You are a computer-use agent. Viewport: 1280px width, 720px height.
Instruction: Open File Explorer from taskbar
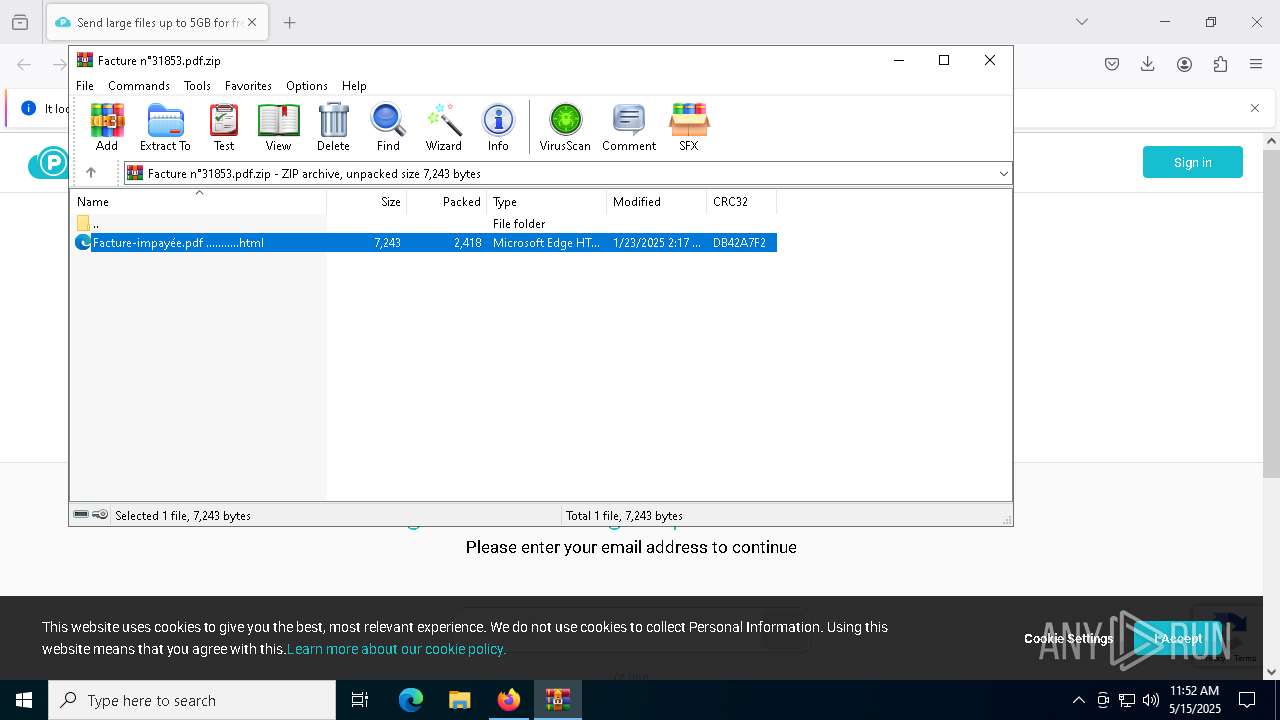460,700
